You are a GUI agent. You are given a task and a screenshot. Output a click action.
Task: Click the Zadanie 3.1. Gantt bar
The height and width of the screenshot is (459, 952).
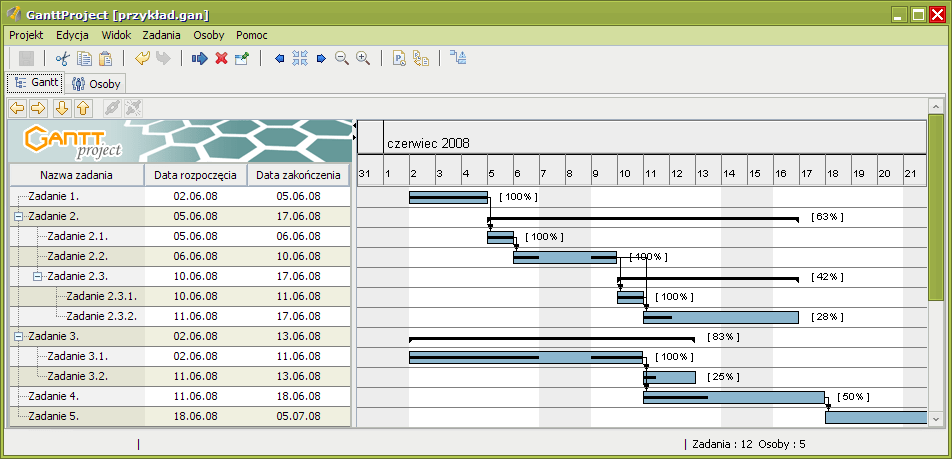coord(526,357)
